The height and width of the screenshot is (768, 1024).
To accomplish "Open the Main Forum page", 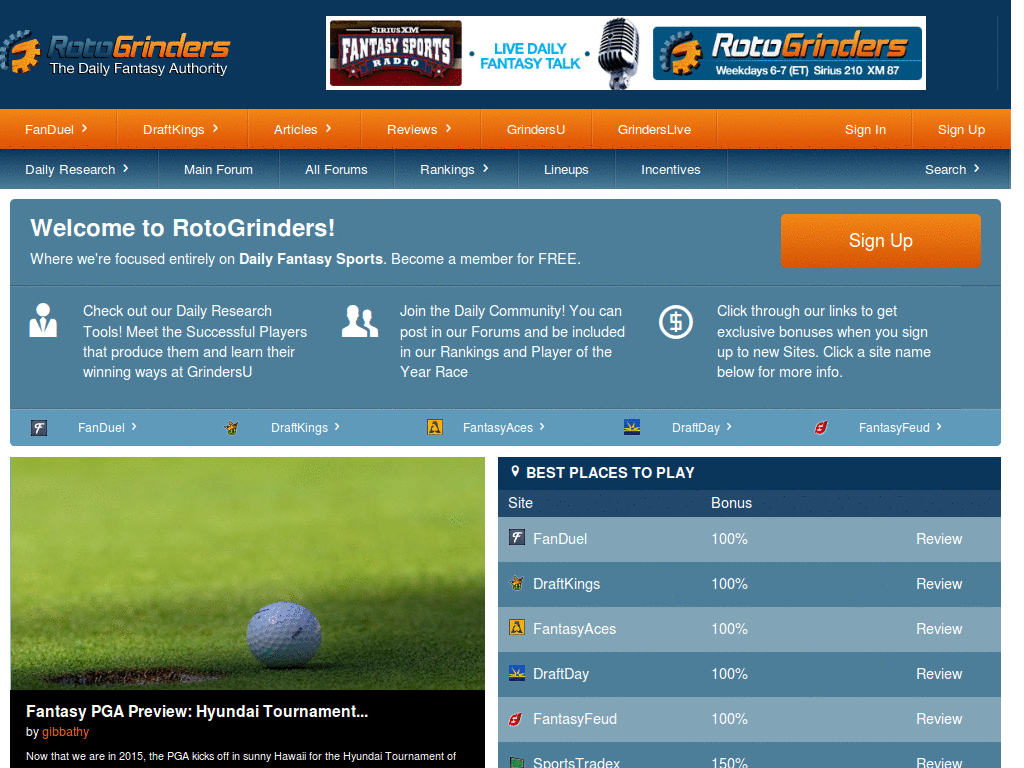I will [218, 169].
